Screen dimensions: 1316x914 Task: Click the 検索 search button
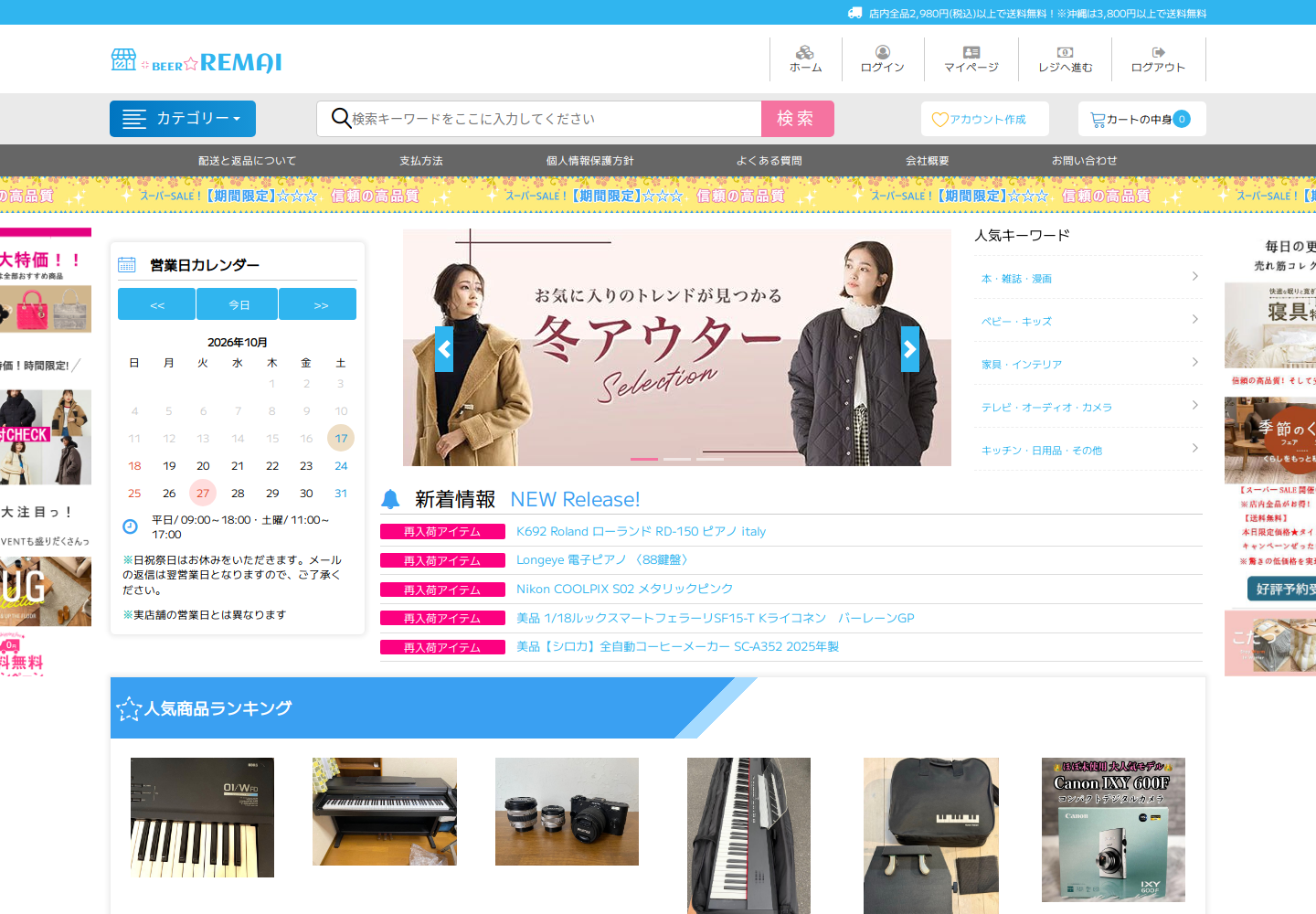coord(798,119)
